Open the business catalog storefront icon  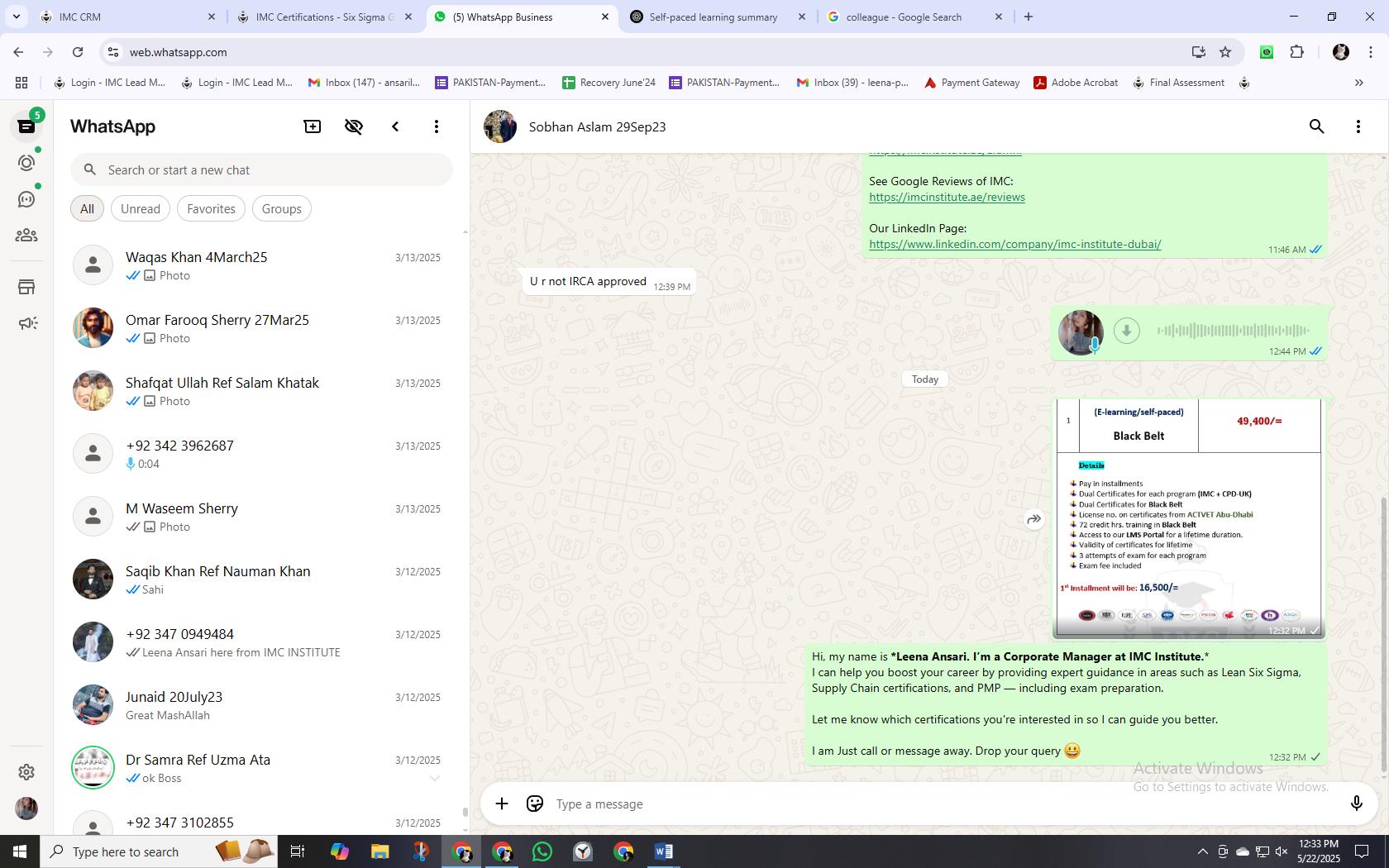[x=26, y=287]
